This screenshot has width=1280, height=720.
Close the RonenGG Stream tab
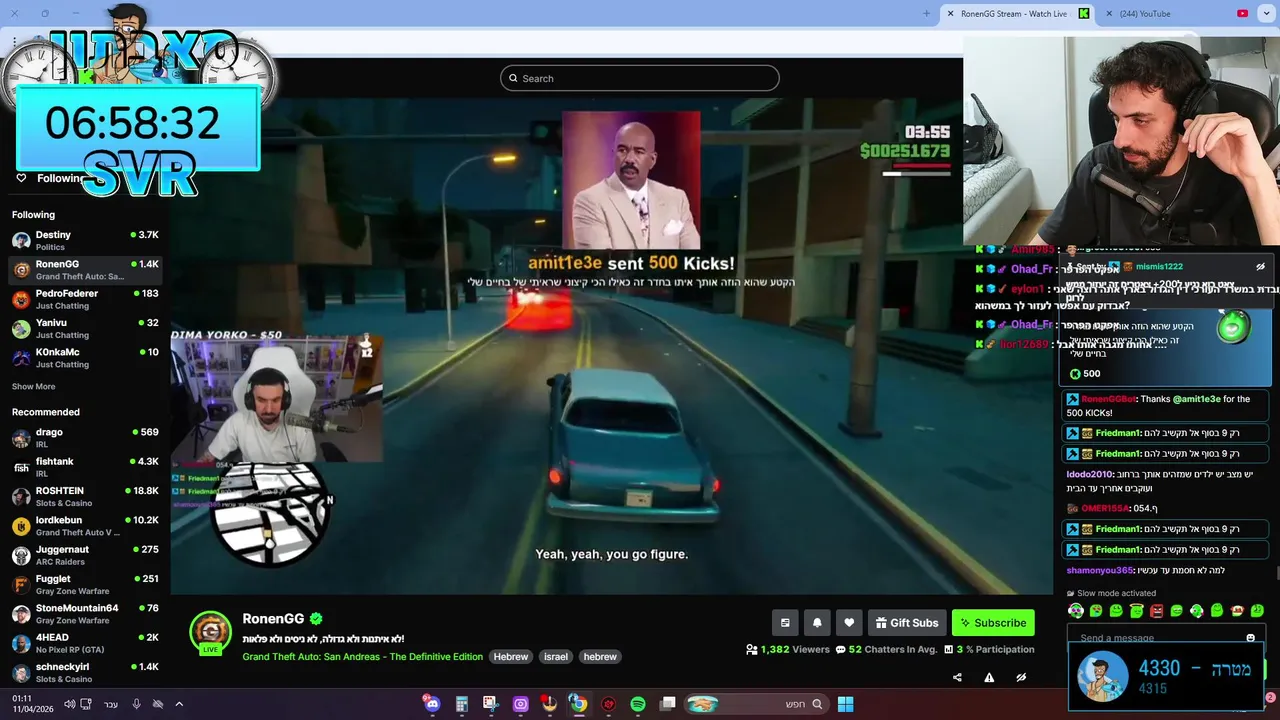[x=951, y=14]
